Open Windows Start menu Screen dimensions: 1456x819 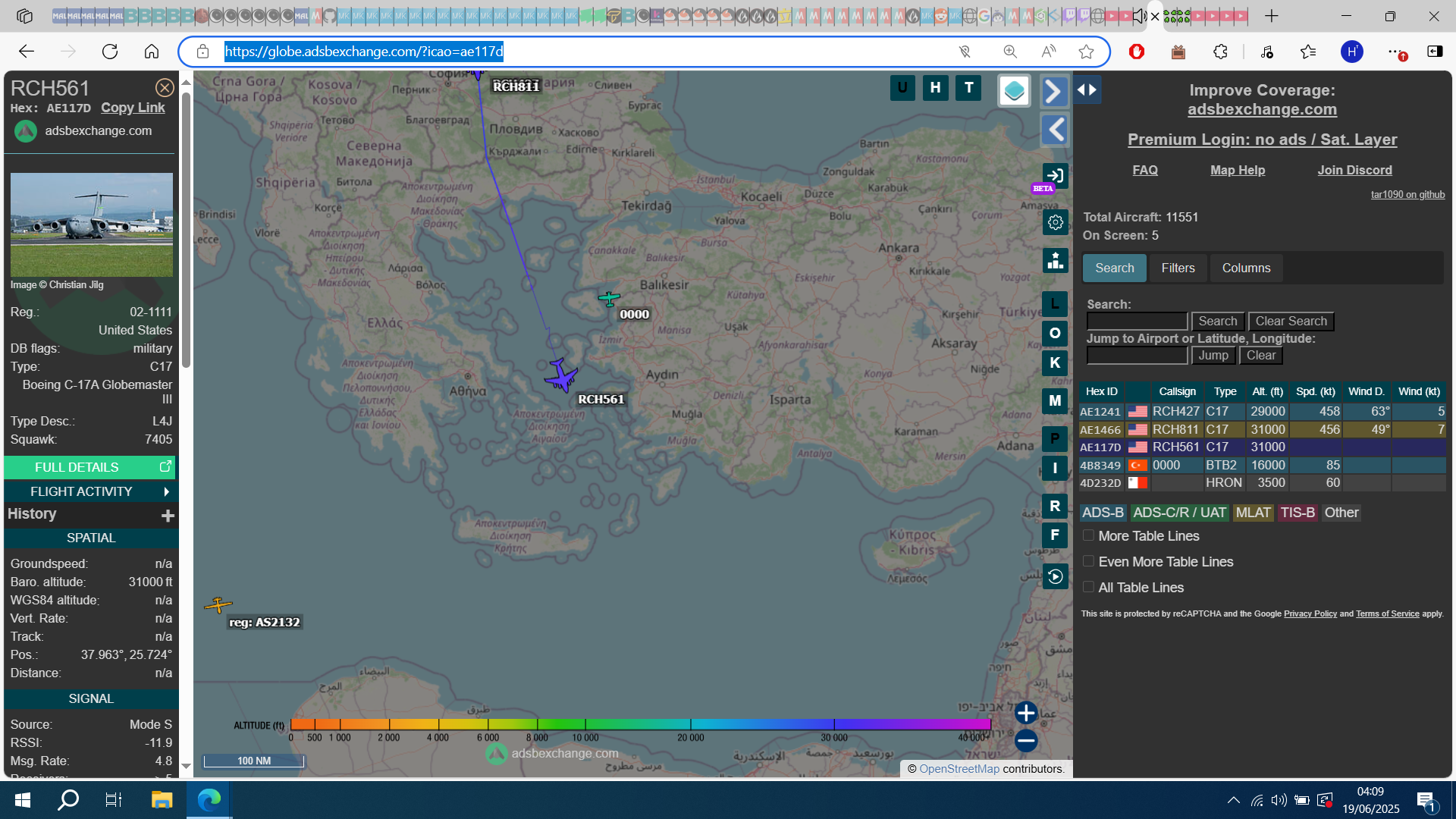23,799
